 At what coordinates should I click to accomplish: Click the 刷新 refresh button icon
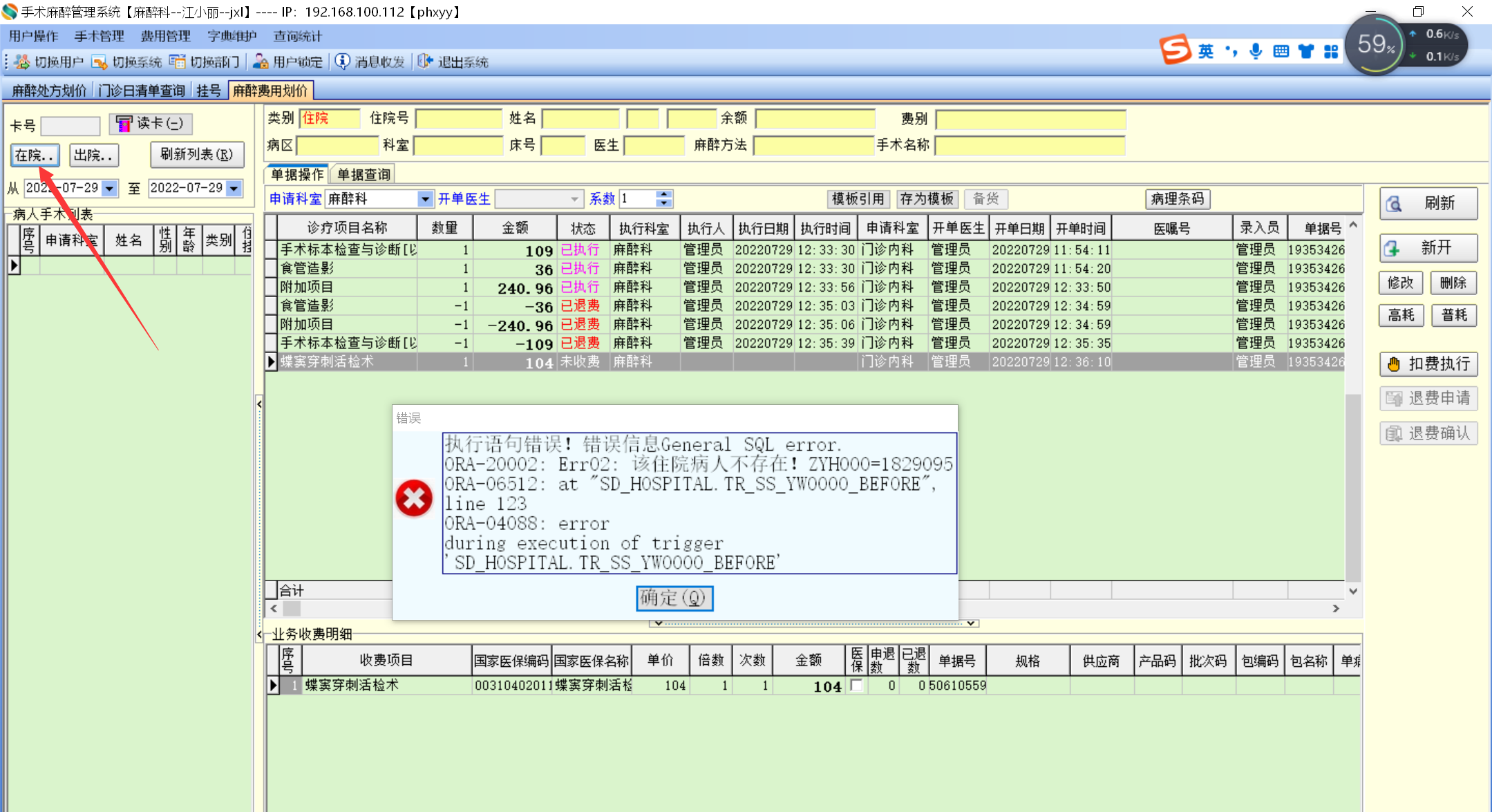(1395, 204)
